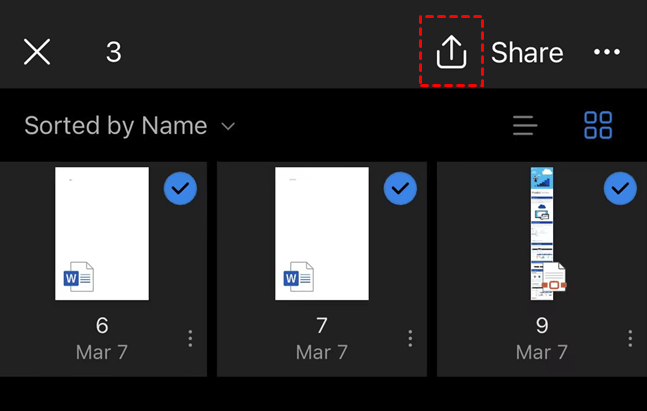Screen dimensions: 647x411
Task: Uncheck the selection on file 7
Action: (400, 187)
